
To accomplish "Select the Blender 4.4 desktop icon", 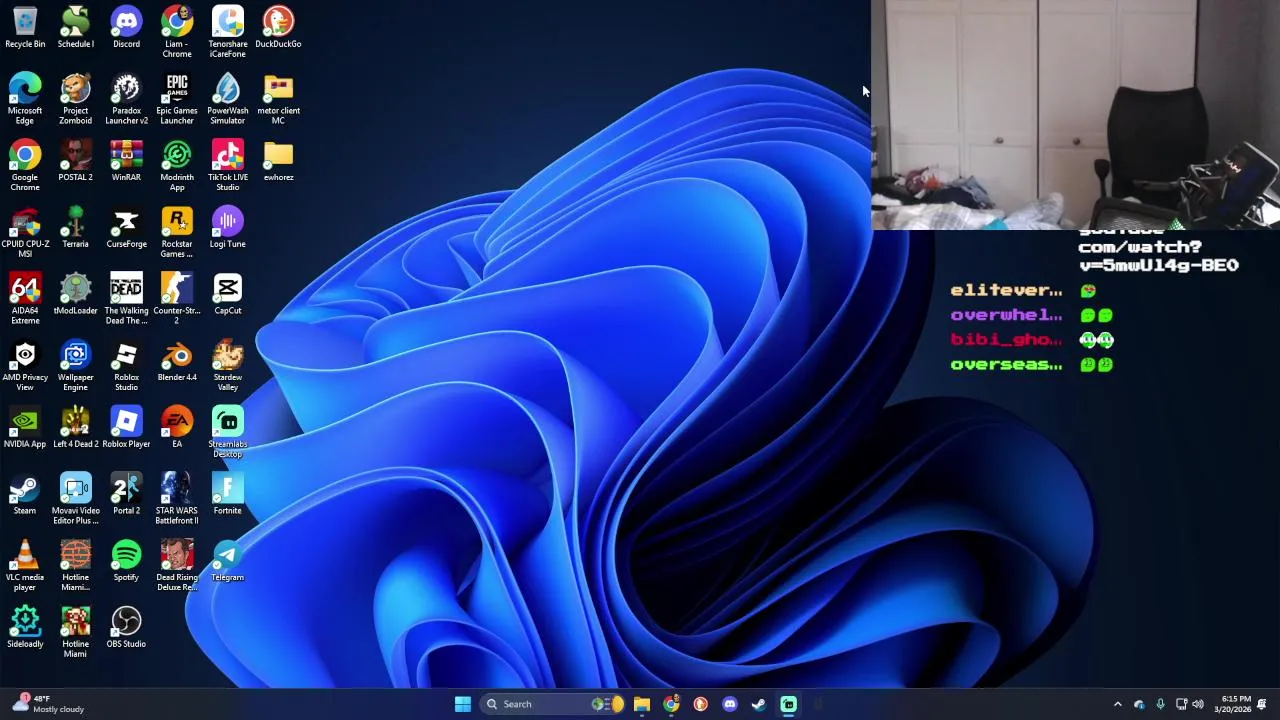I will 177,361.
